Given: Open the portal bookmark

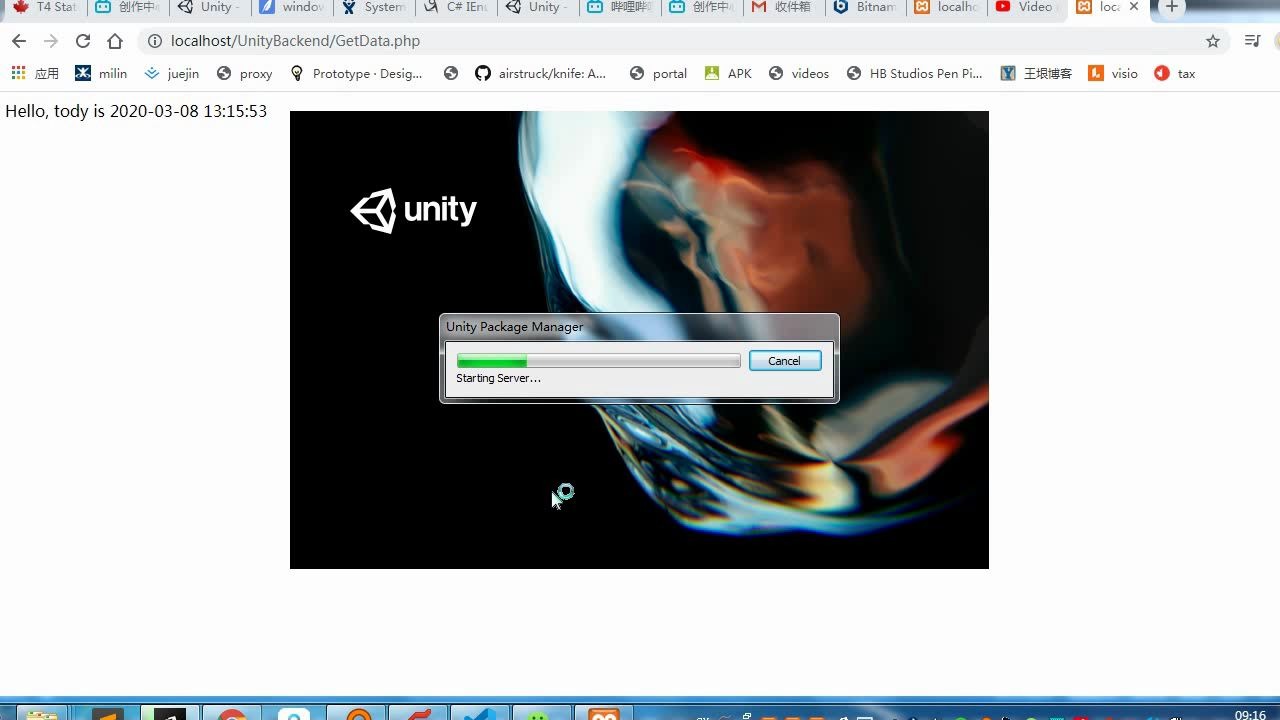Looking at the screenshot, I should pyautogui.click(x=659, y=73).
